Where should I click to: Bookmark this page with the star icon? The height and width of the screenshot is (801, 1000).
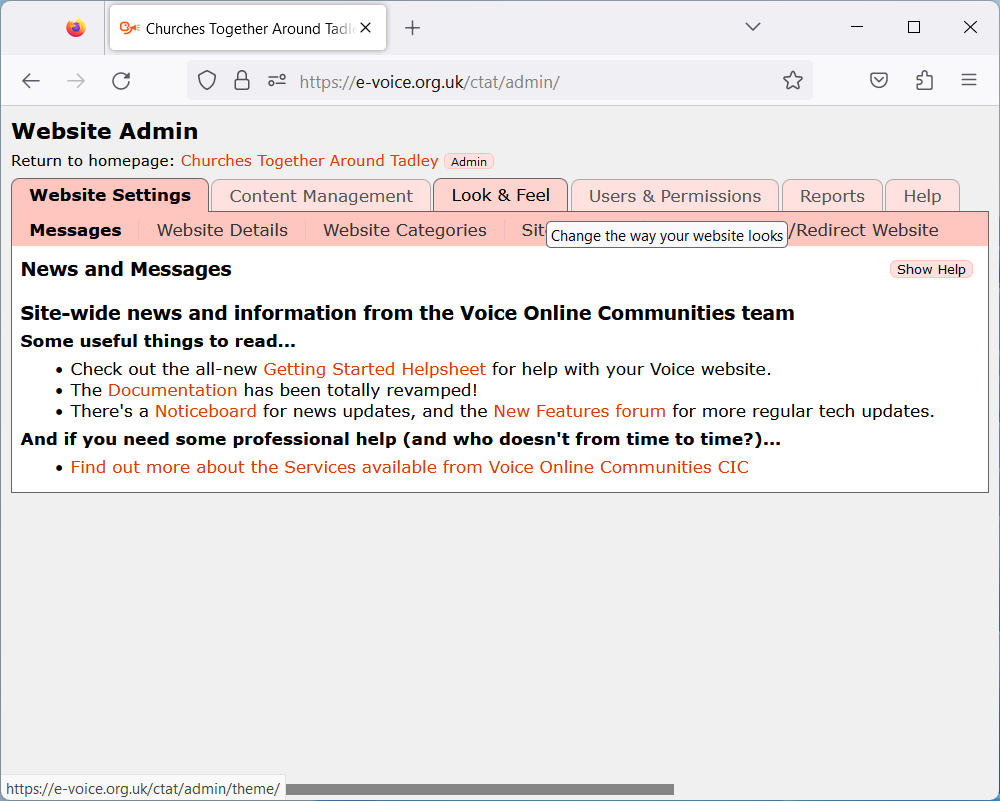coord(793,81)
